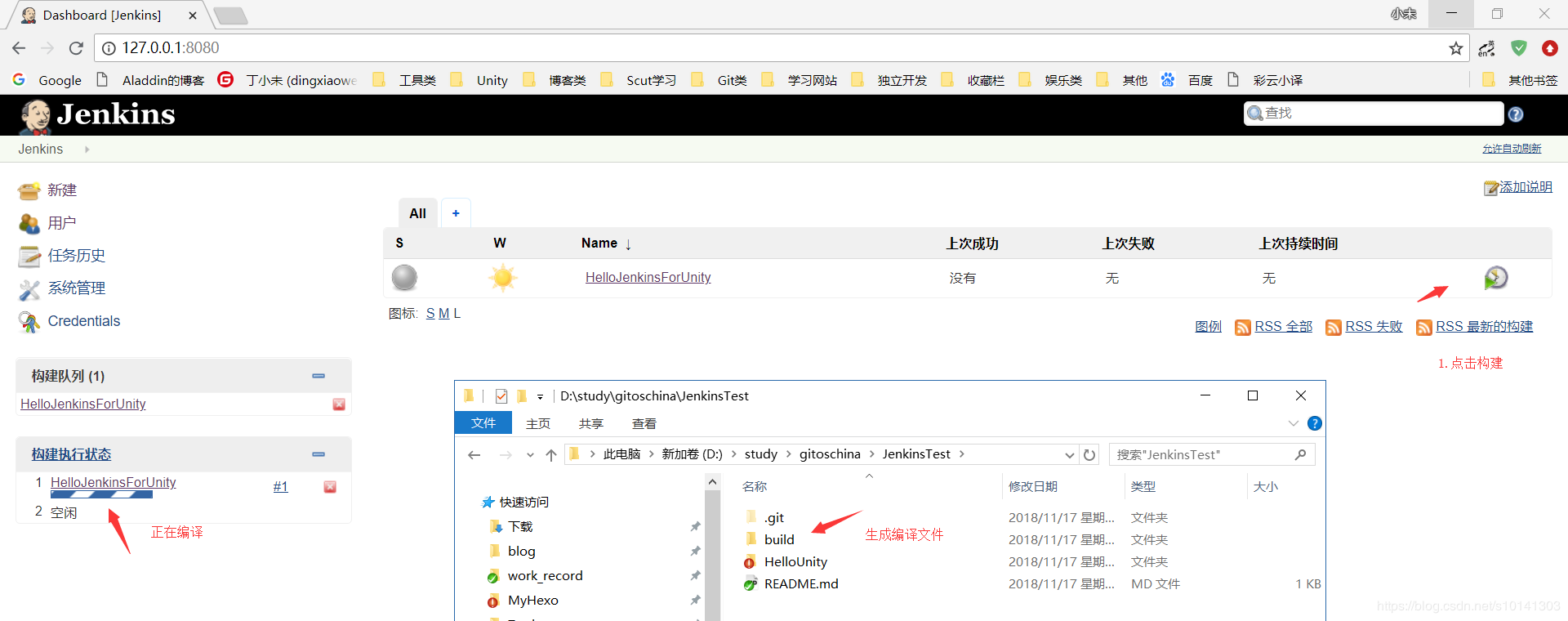Open 文件 tab in Explorer window
Viewport: 1568px width, 621px height.
point(483,423)
